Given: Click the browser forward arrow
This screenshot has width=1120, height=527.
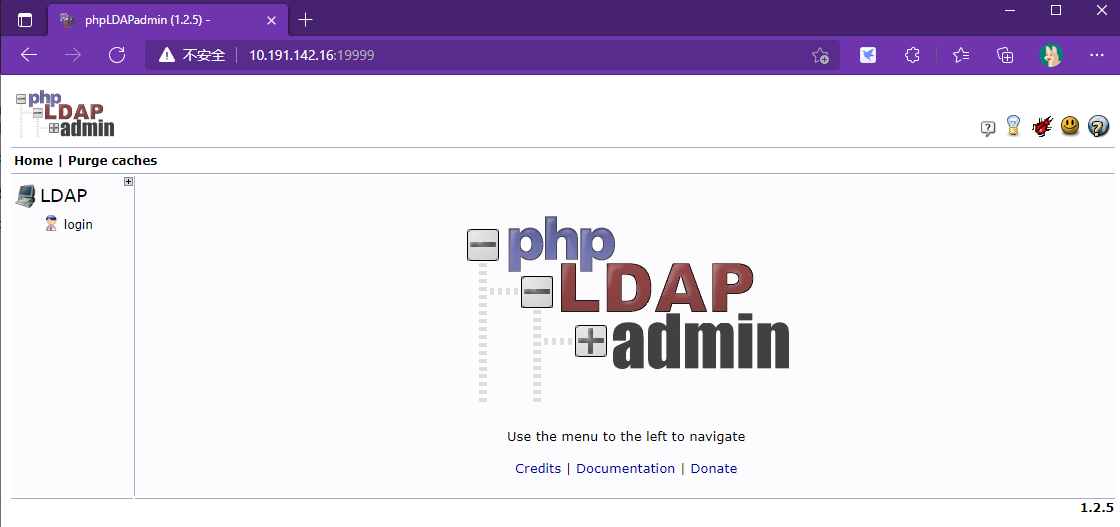Looking at the screenshot, I should click(x=73, y=55).
